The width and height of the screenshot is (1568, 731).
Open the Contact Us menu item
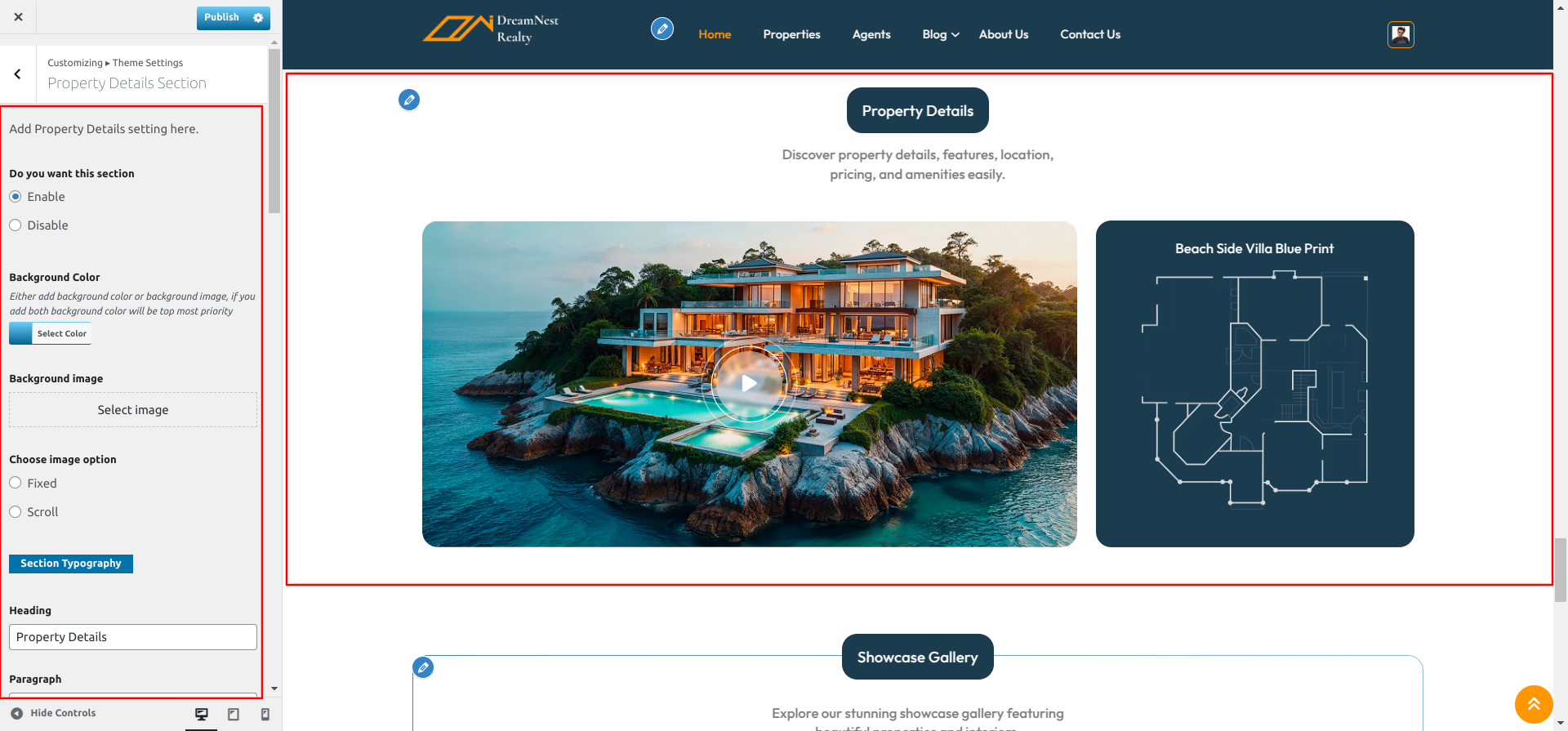click(x=1090, y=34)
